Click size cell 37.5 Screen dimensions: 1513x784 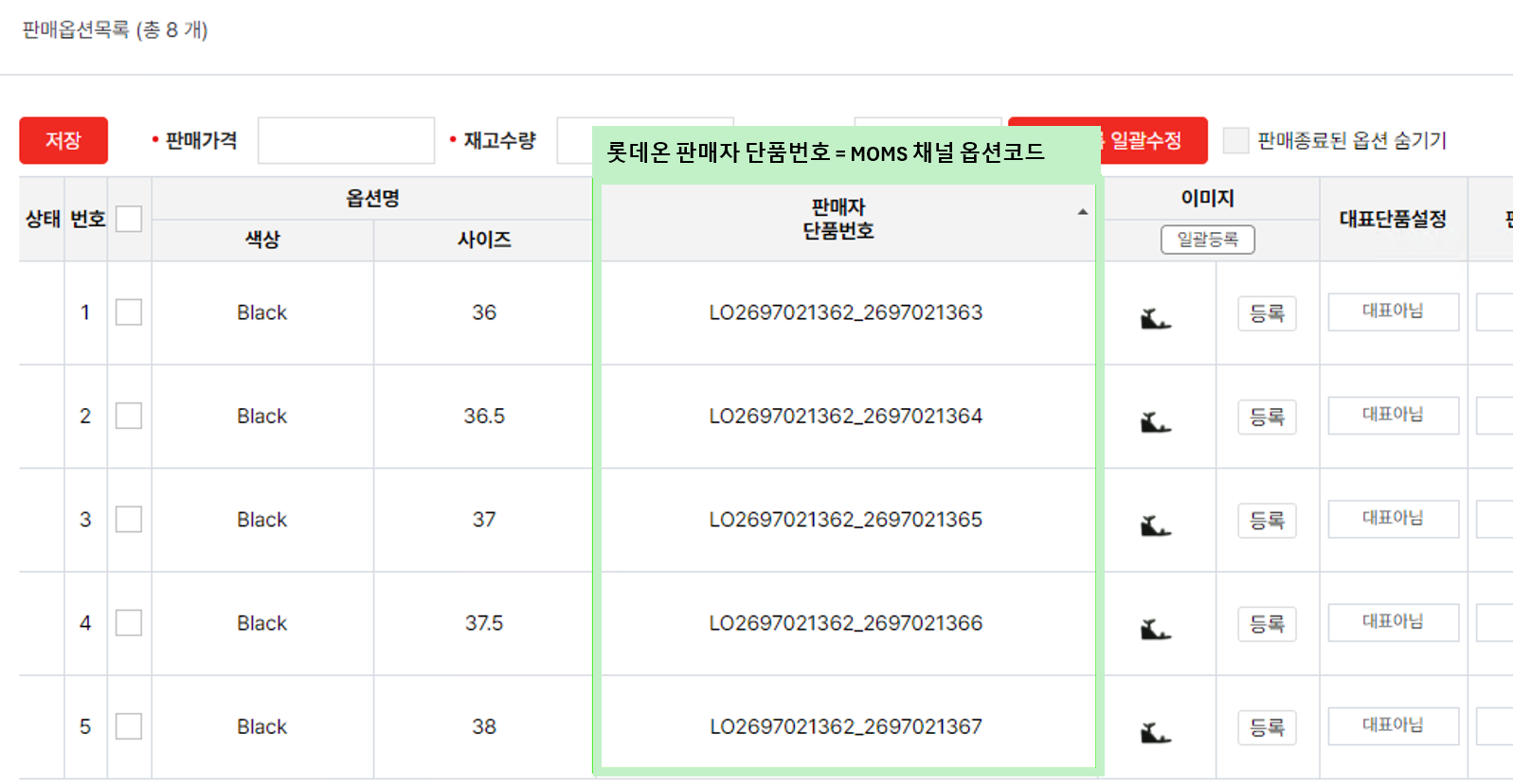[x=484, y=623]
